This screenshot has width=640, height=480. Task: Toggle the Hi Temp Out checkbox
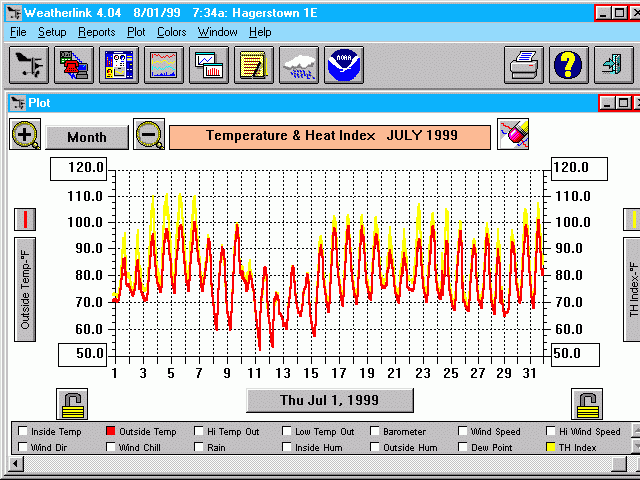(x=199, y=431)
